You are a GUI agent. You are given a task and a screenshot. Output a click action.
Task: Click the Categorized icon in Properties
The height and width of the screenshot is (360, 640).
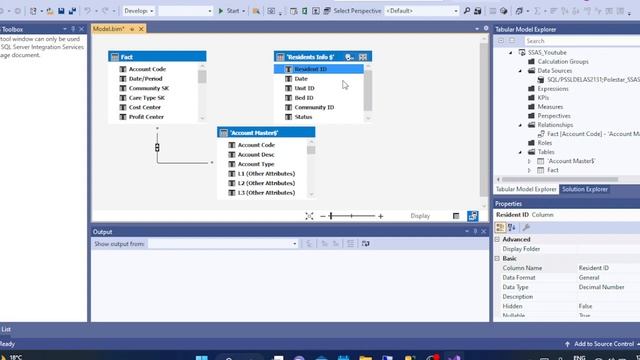500,227
